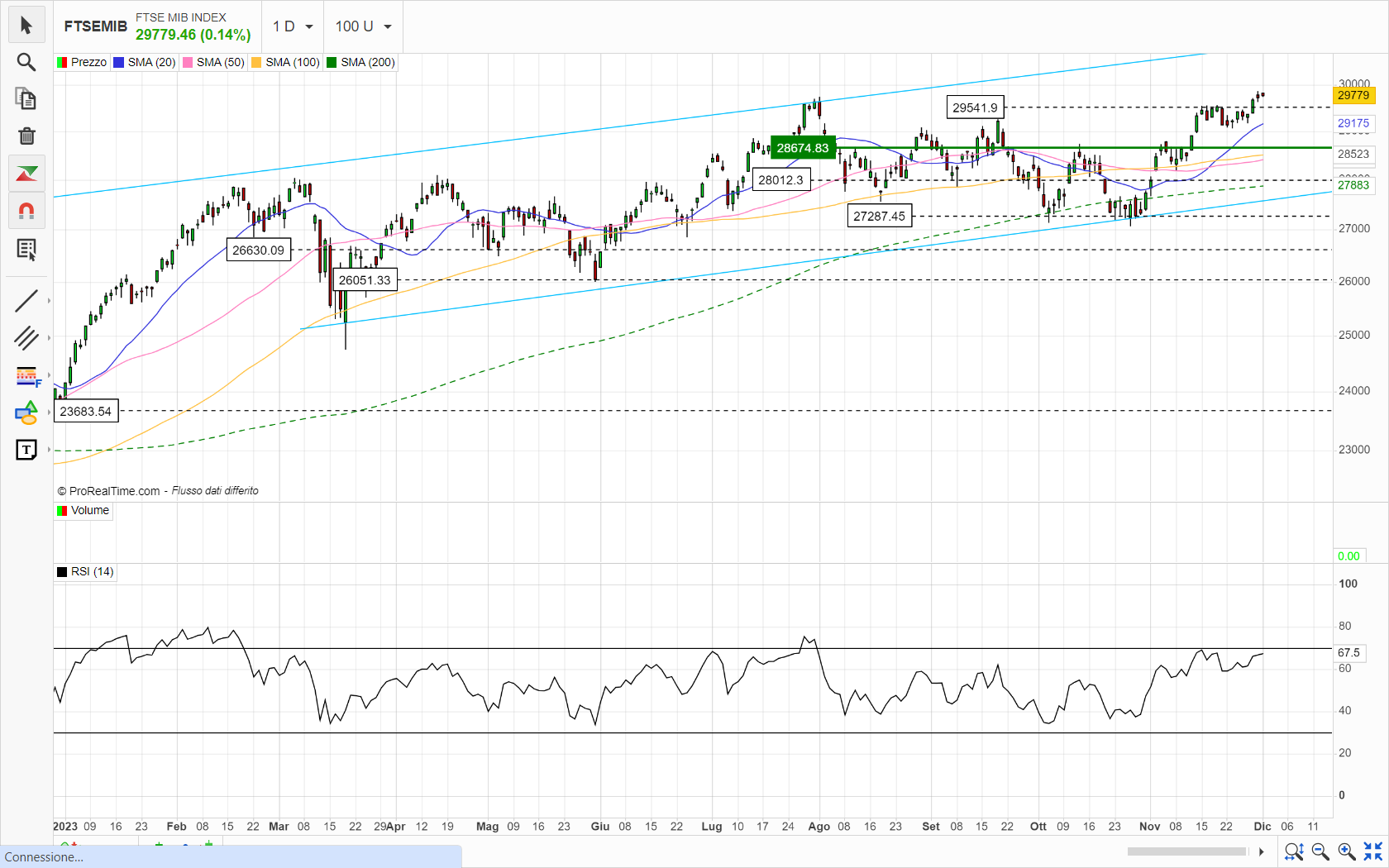
Task: Click the blue collapse arrows icon
Action: pos(1373,851)
